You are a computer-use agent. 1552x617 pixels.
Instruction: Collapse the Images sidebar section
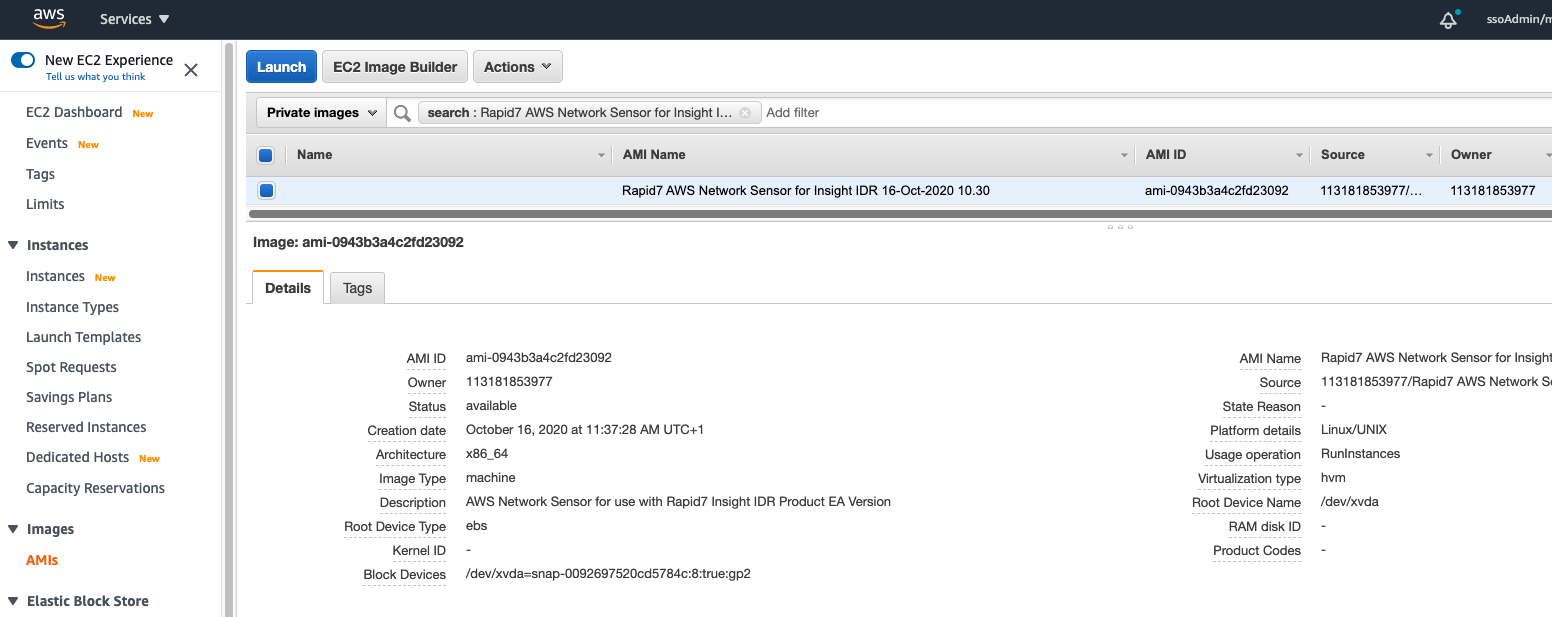[x=13, y=529]
